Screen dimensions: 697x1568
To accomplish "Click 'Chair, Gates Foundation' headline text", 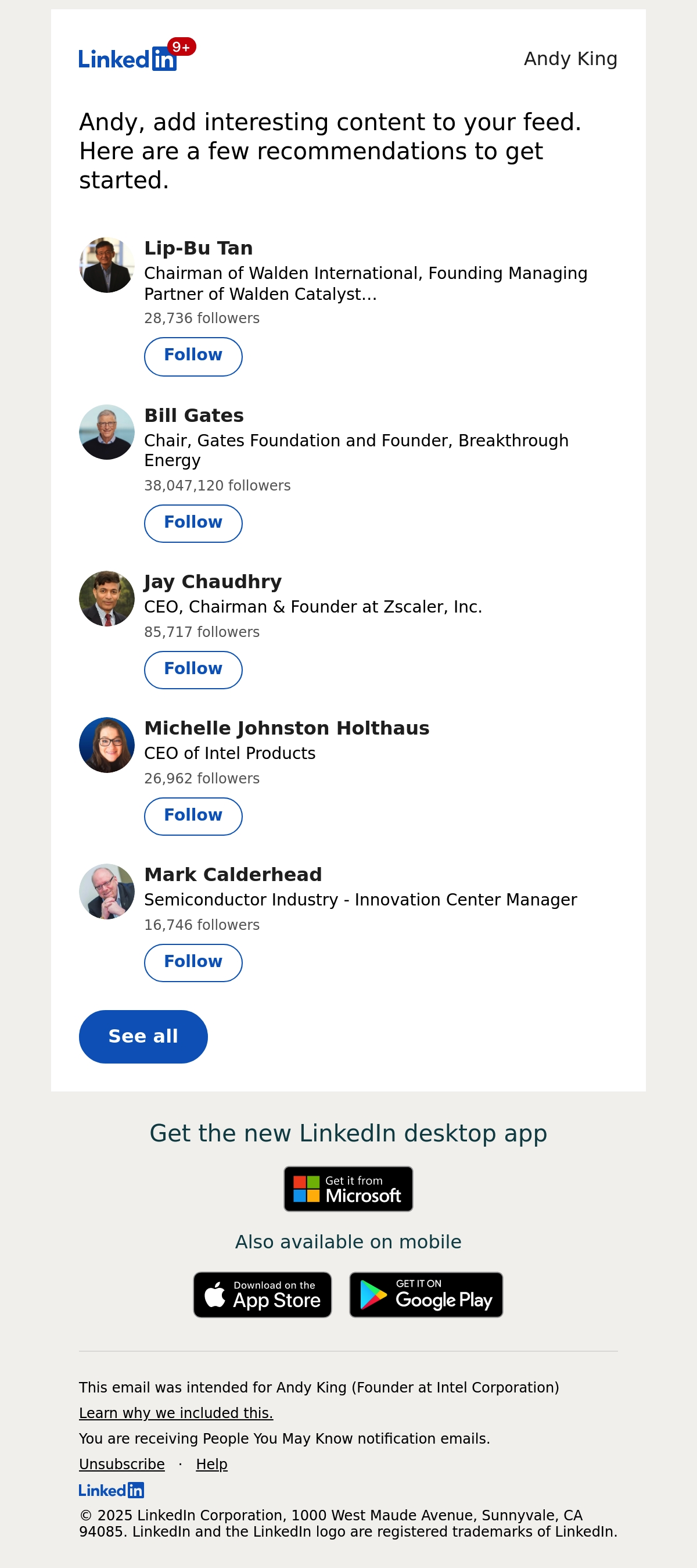I will 357,450.
